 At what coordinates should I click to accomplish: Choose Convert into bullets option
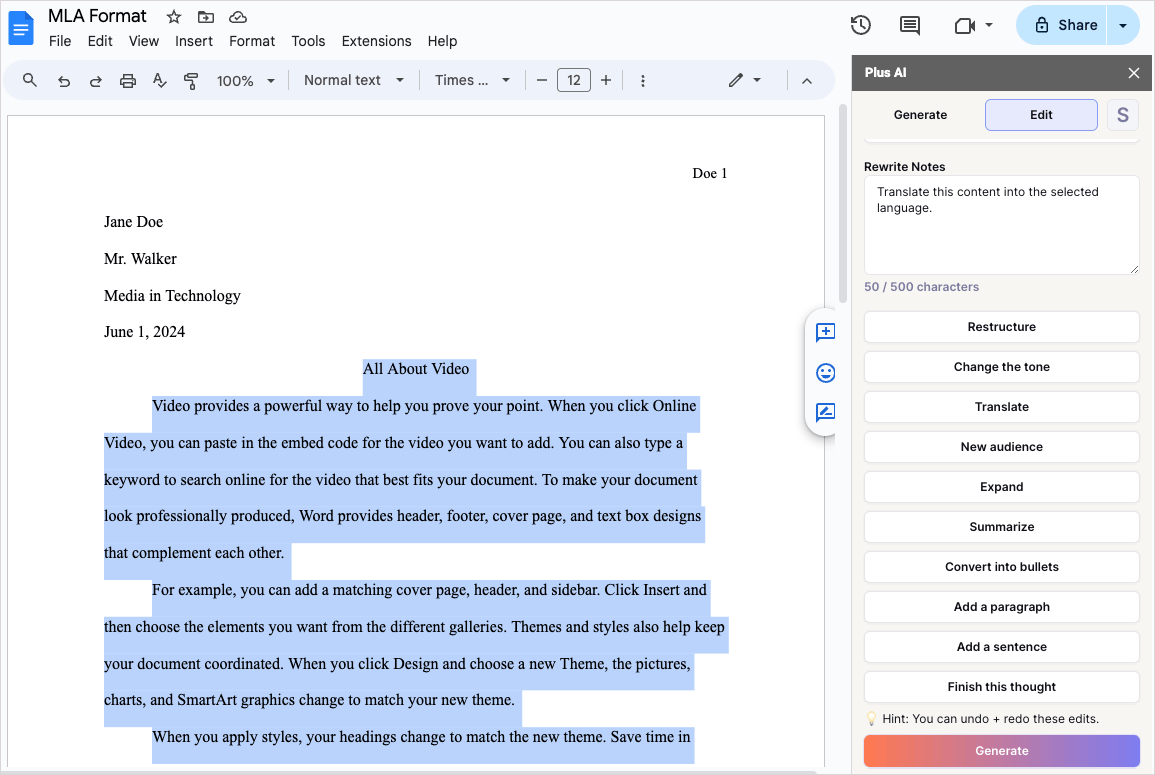point(1001,567)
